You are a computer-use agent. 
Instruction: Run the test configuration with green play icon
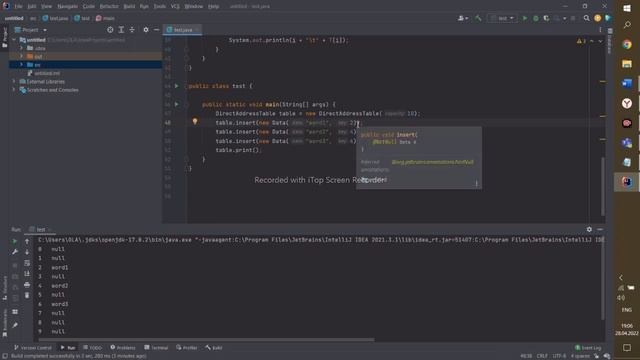point(525,18)
